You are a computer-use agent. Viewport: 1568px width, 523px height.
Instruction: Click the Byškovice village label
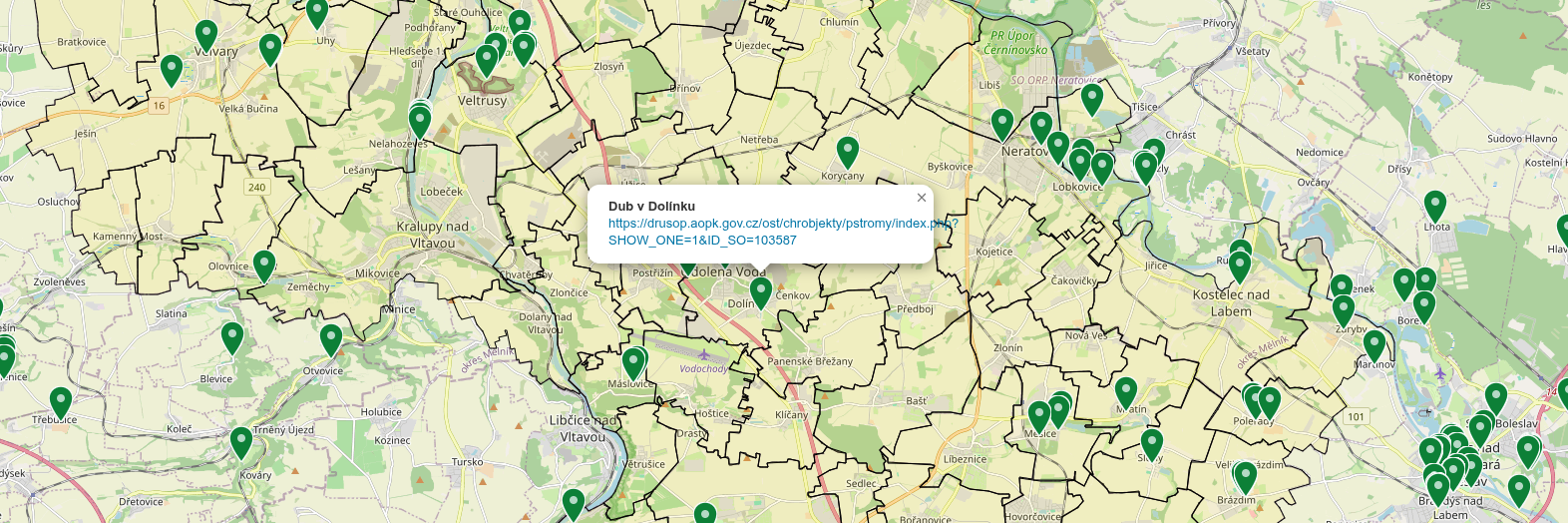[x=950, y=167]
